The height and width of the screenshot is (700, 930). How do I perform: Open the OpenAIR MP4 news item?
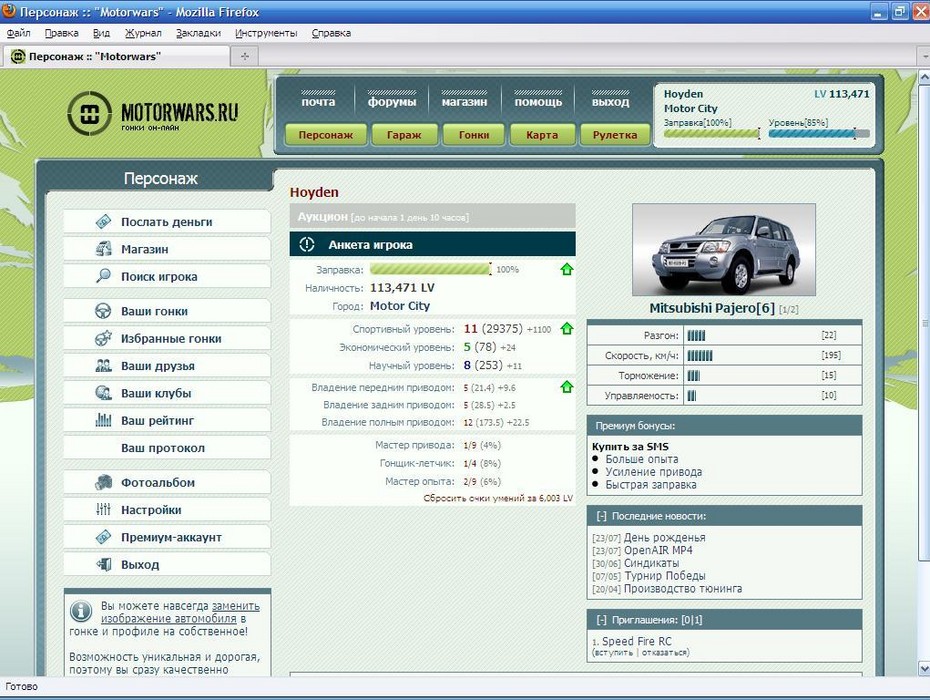point(658,550)
